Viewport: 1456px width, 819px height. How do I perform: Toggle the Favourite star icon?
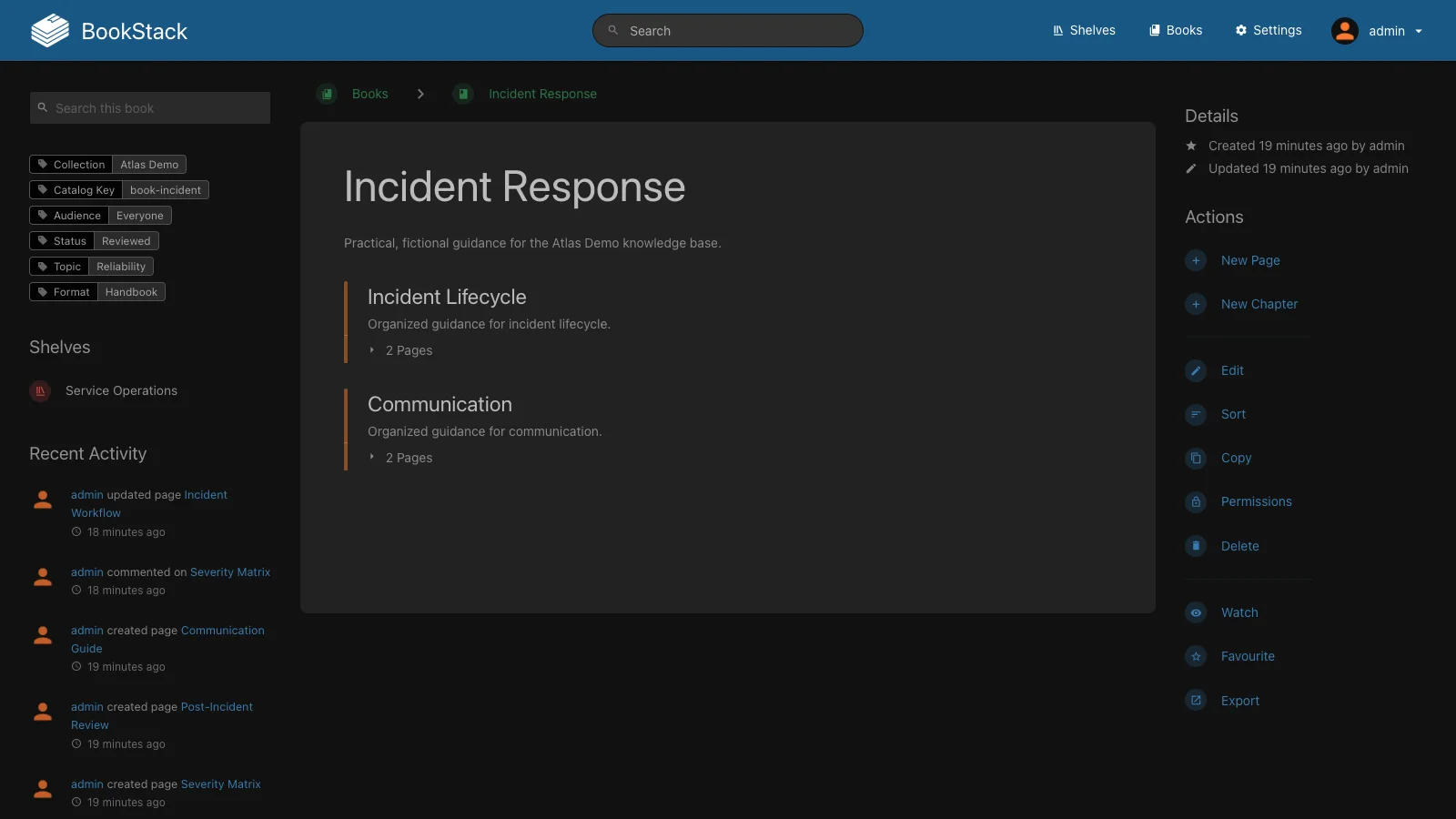1196,656
